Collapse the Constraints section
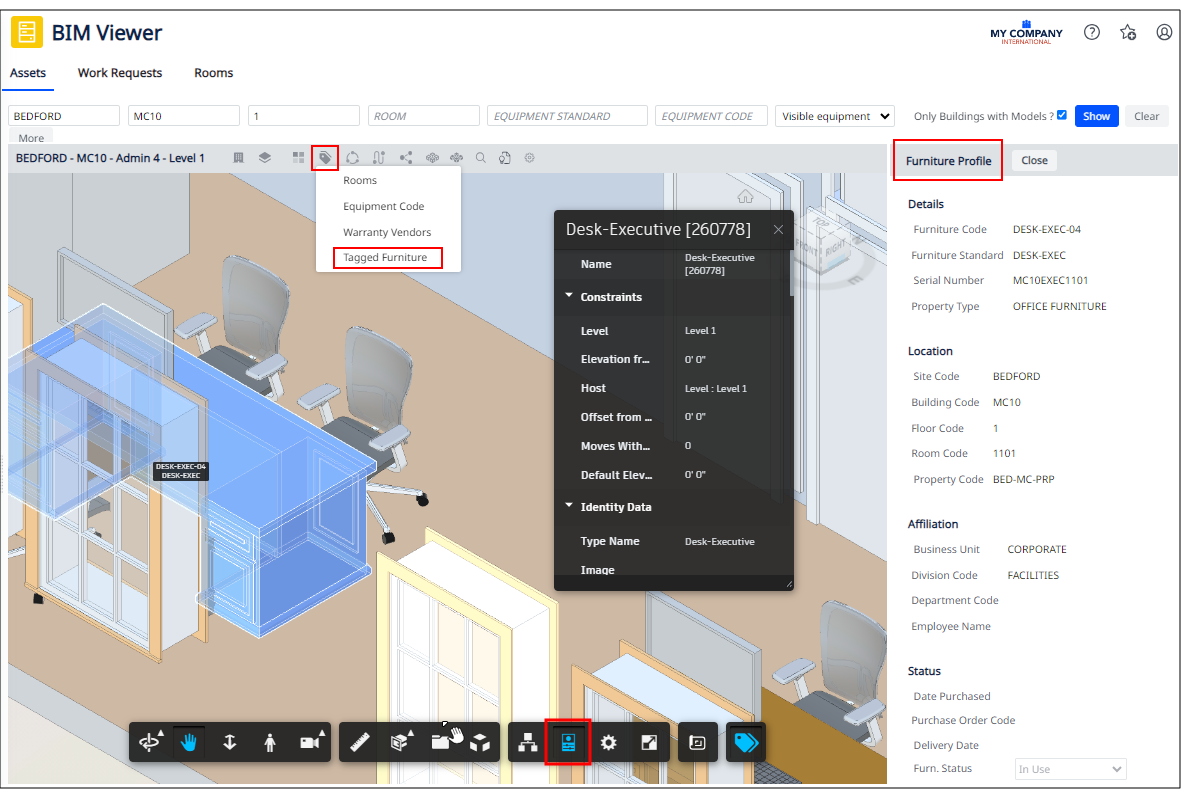This screenshot has width=1190, height=798. pyautogui.click(x=569, y=296)
